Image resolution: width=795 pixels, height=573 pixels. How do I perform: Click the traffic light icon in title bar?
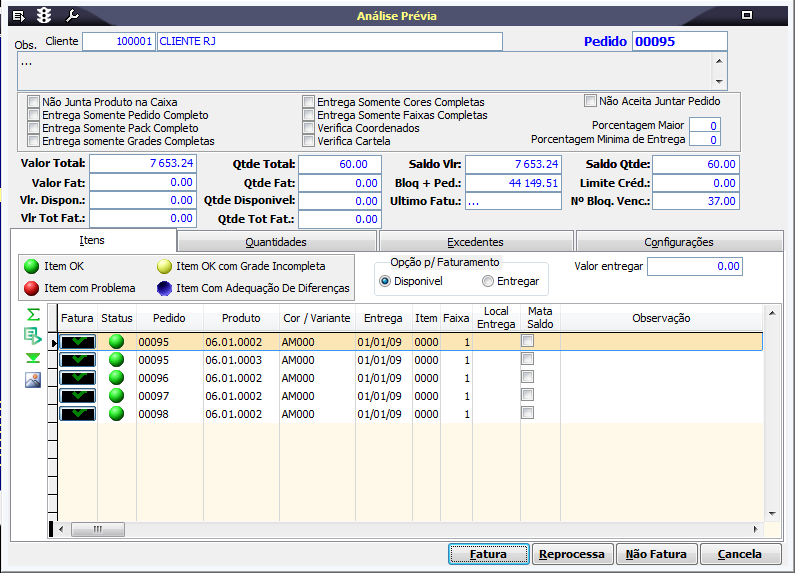(44, 16)
